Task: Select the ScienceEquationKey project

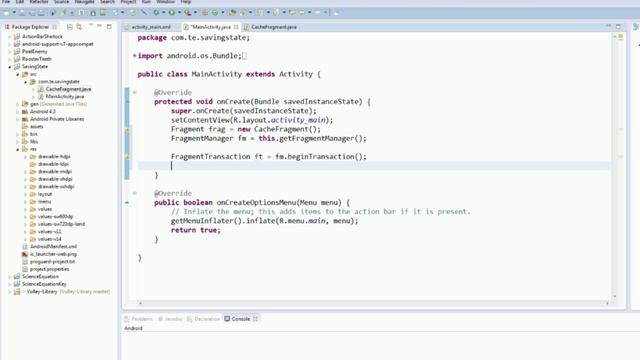Action: coord(44,284)
